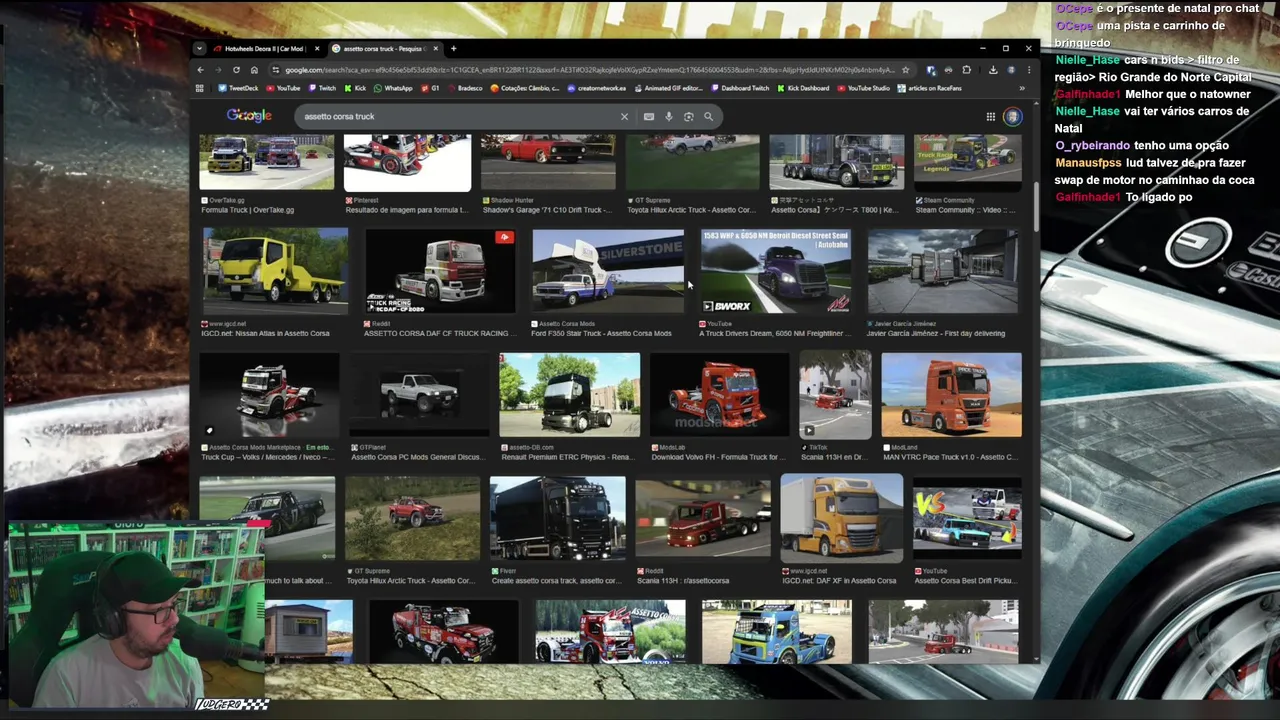Open tab search dropdown arrow
This screenshot has height=720, width=1280.
[199, 48]
